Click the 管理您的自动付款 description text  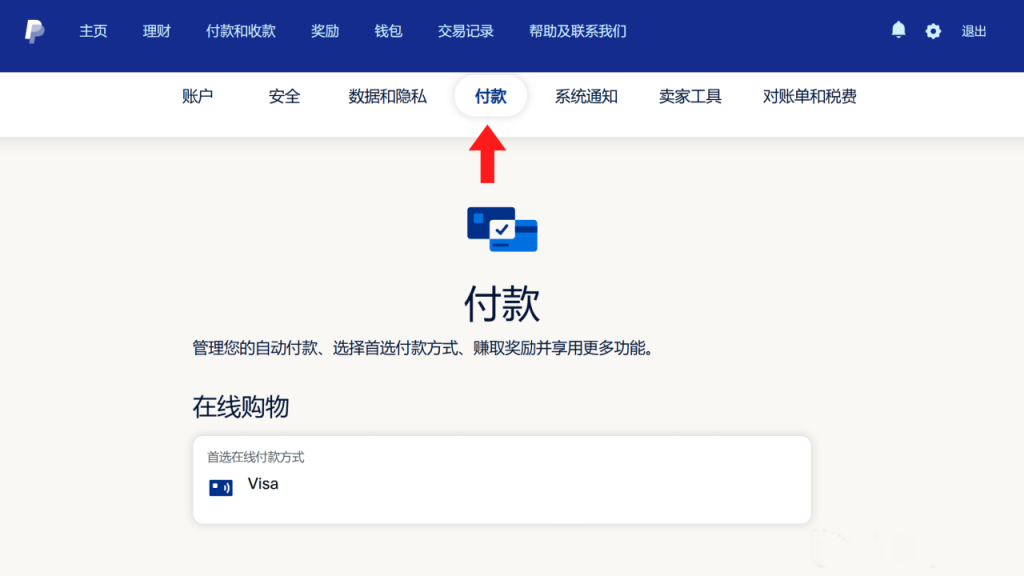423,348
